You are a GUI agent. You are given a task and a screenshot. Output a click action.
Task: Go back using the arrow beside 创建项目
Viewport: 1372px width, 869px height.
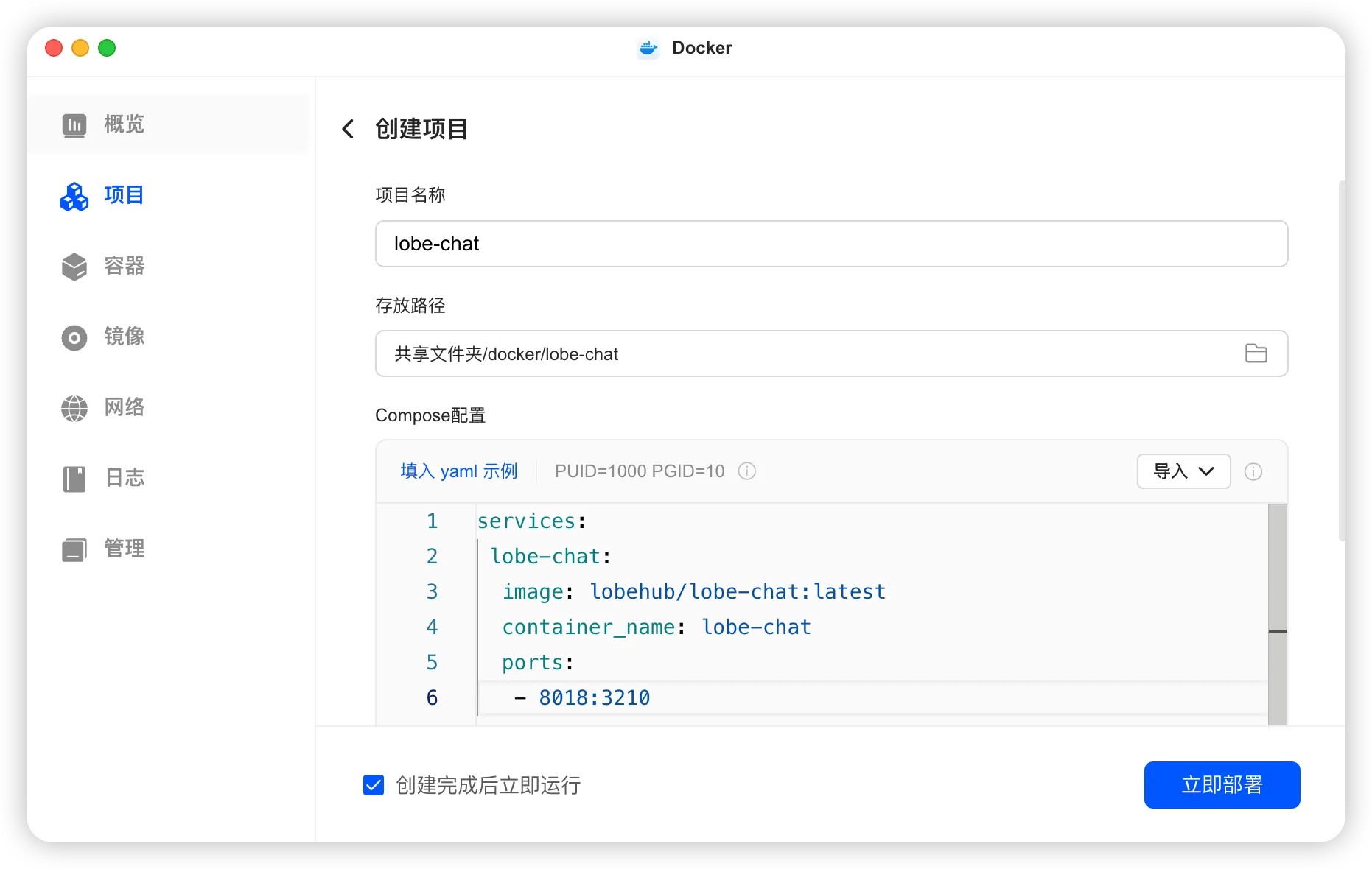(348, 129)
